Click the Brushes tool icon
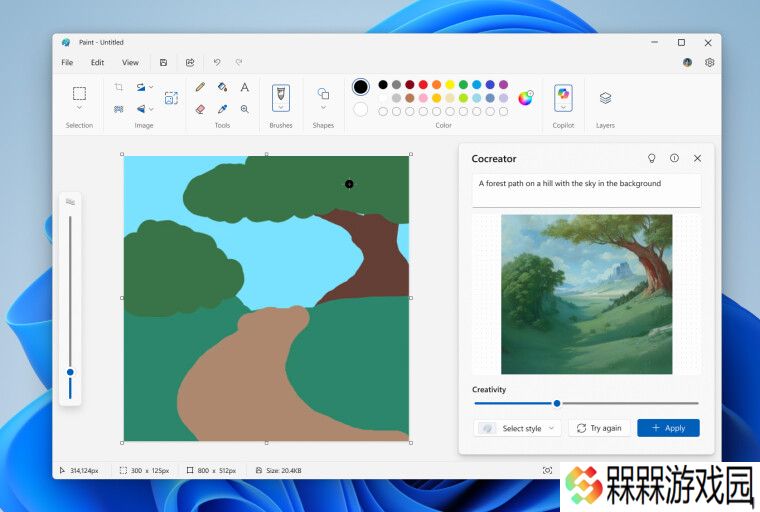 coord(281,94)
